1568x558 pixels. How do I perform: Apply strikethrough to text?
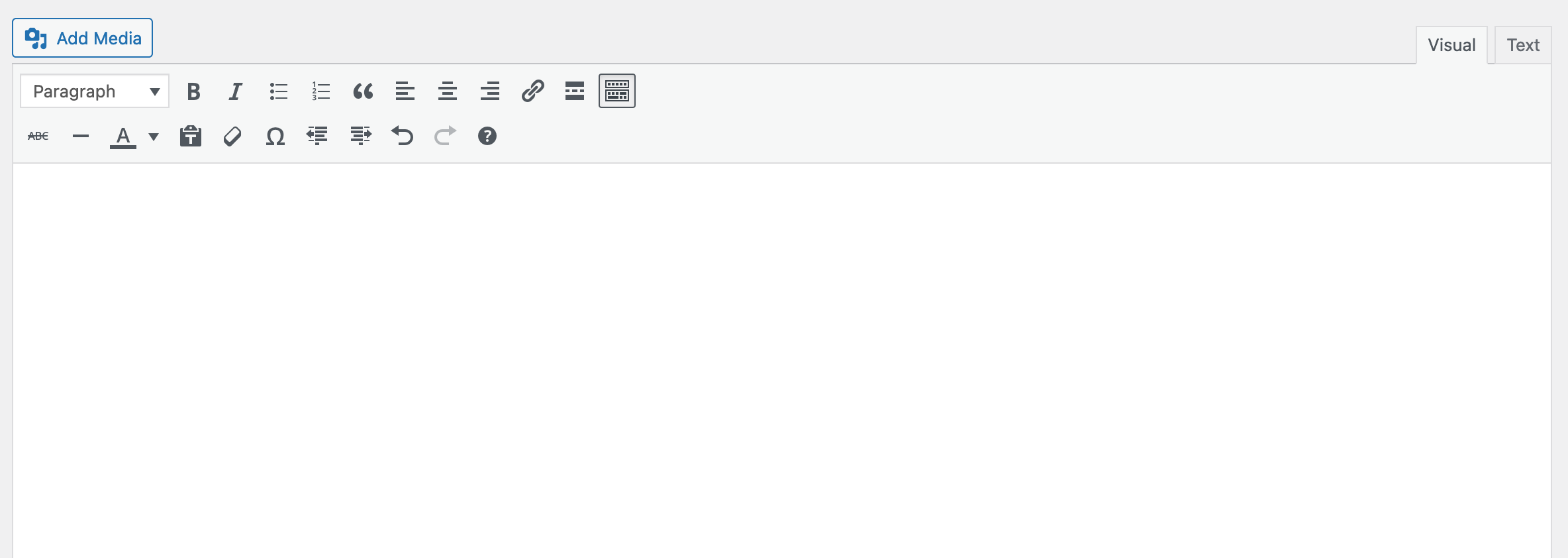(38, 136)
